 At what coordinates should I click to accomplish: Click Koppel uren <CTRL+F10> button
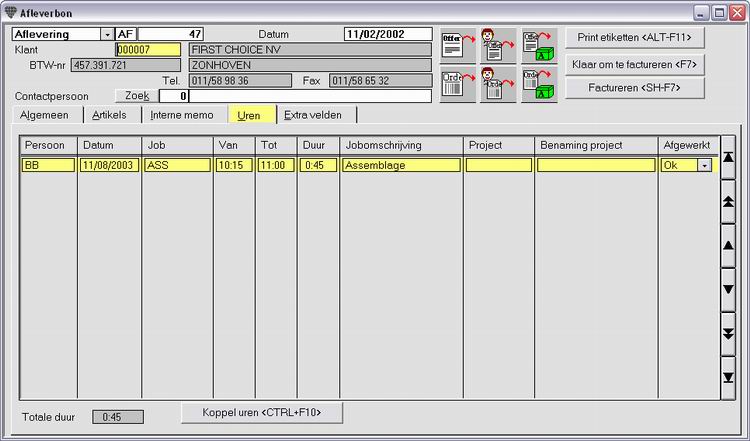[x=262, y=412]
